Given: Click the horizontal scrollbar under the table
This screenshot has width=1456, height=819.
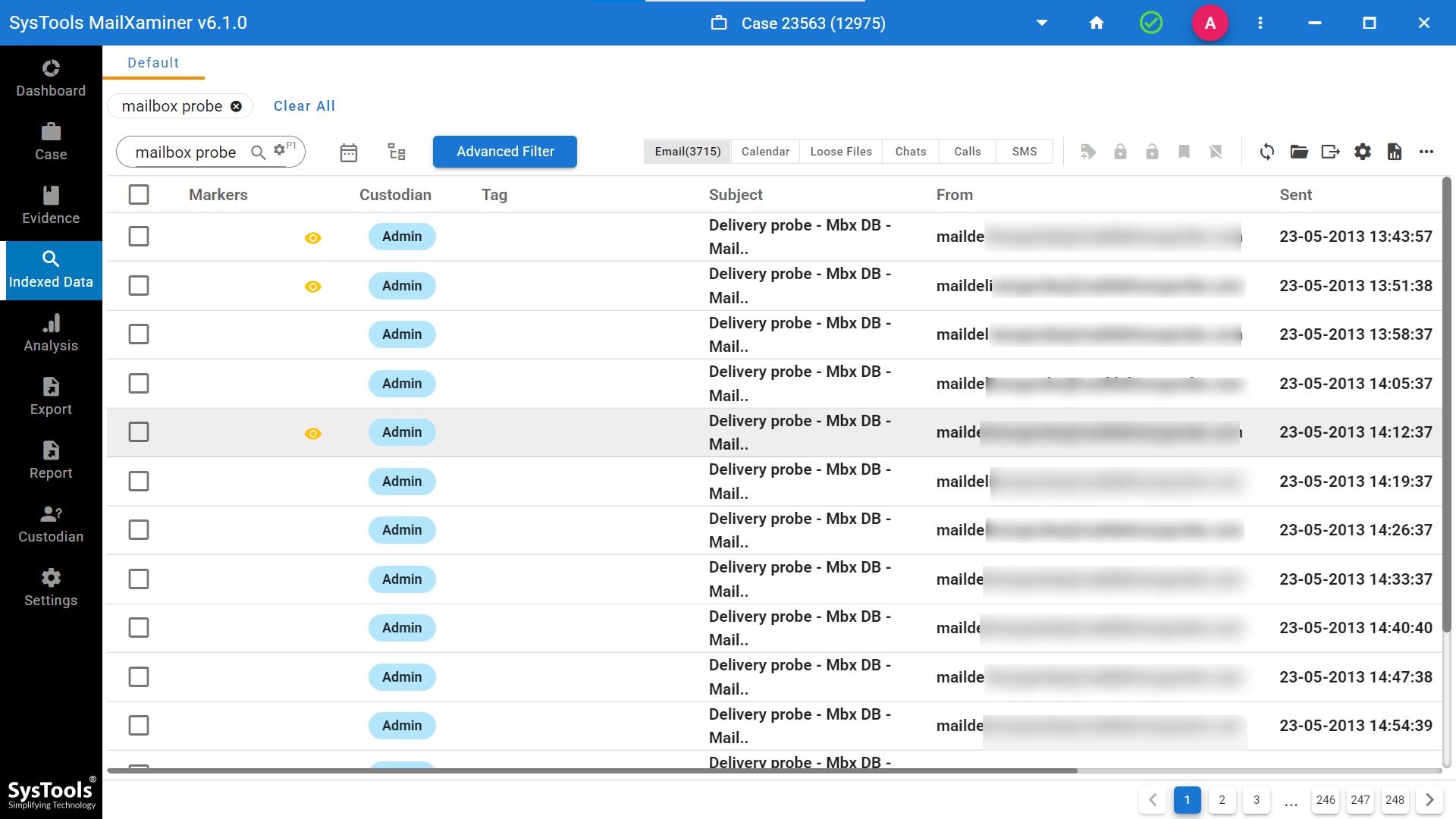Looking at the screenshot, I should click(x=591, y=771).
